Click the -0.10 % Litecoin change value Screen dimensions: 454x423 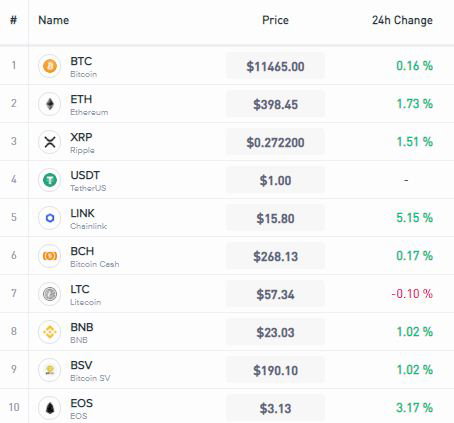point(412,294)
